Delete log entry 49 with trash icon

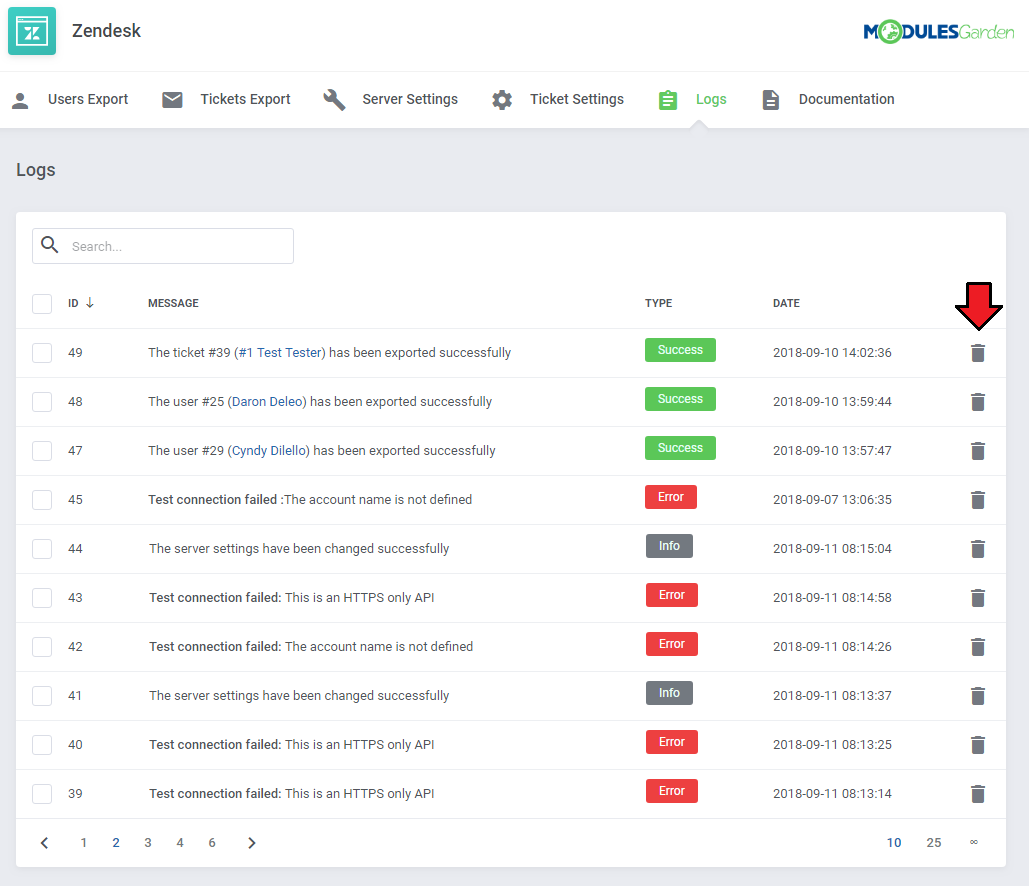[978, 352]
